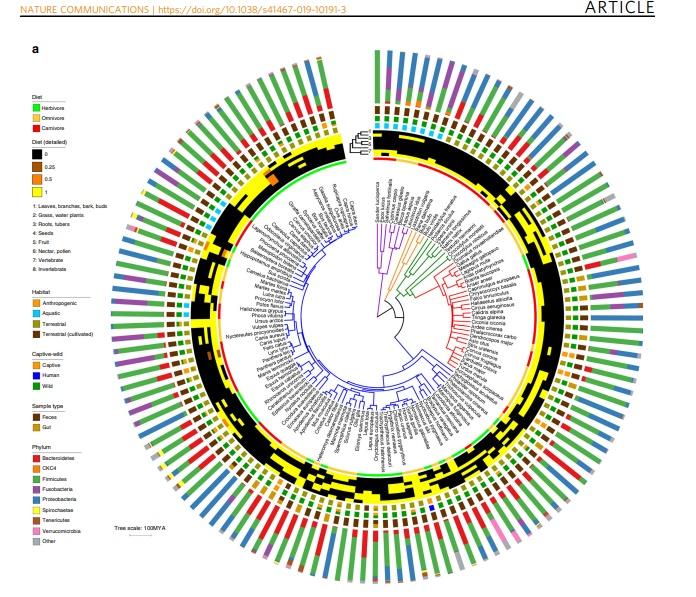Click the Anthropogenic legend label text

(x=59, y=303)
